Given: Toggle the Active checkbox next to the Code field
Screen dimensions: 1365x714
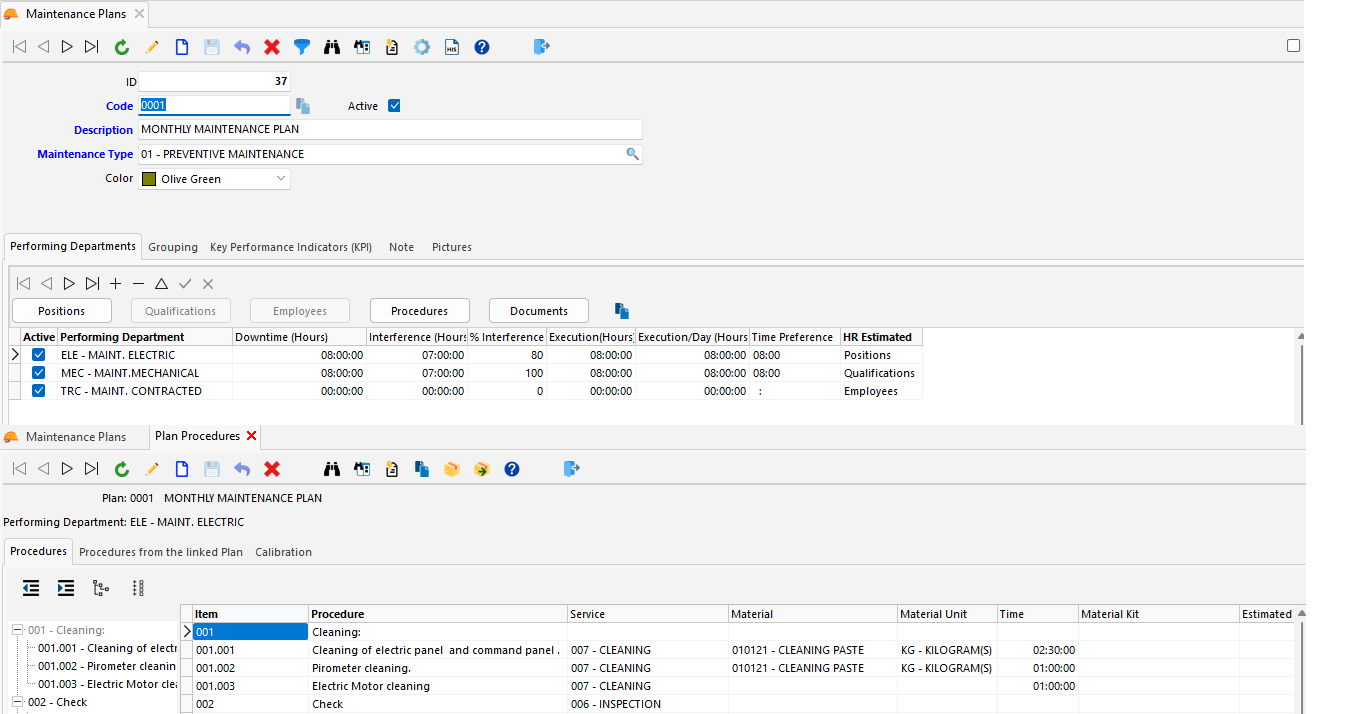Looking at the screenshot, I should [x=392, y=105].
